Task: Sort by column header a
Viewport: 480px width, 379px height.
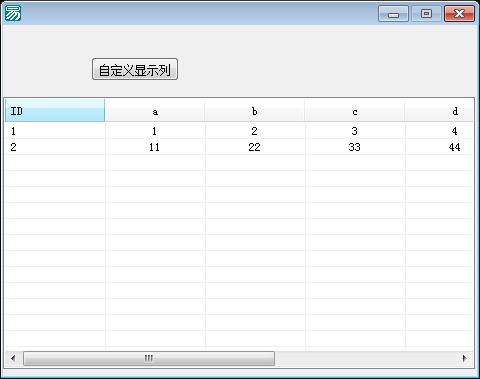Action: 155,111
